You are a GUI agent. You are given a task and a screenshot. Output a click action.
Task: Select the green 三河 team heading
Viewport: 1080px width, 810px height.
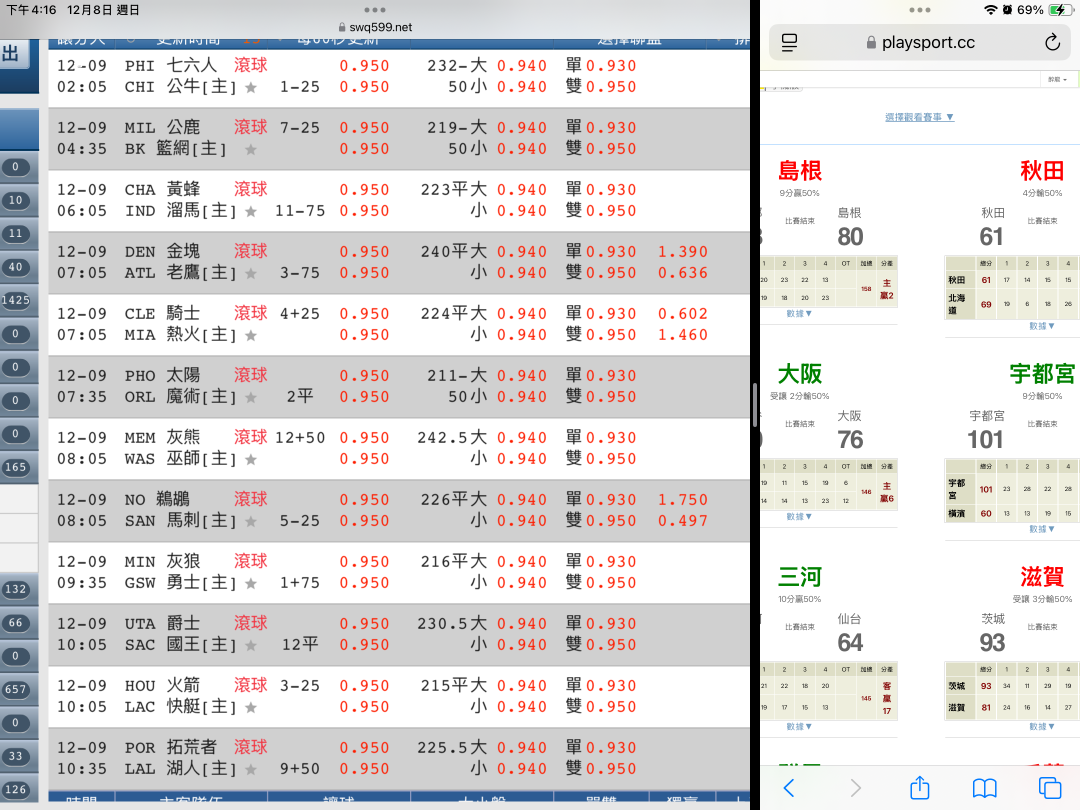point(800,577)
